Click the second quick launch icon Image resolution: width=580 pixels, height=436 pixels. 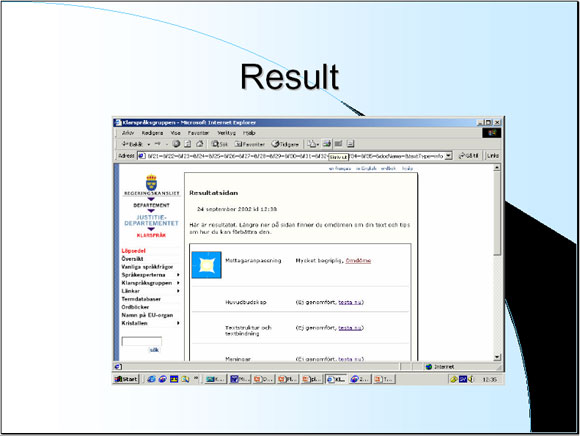162,379
